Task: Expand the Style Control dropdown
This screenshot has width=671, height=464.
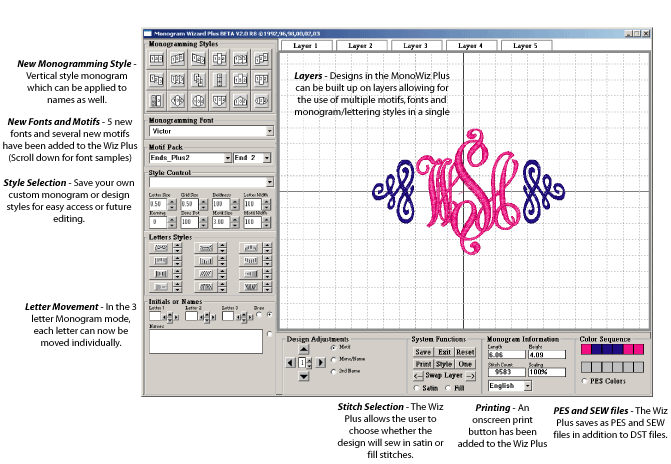Action: 270,182
